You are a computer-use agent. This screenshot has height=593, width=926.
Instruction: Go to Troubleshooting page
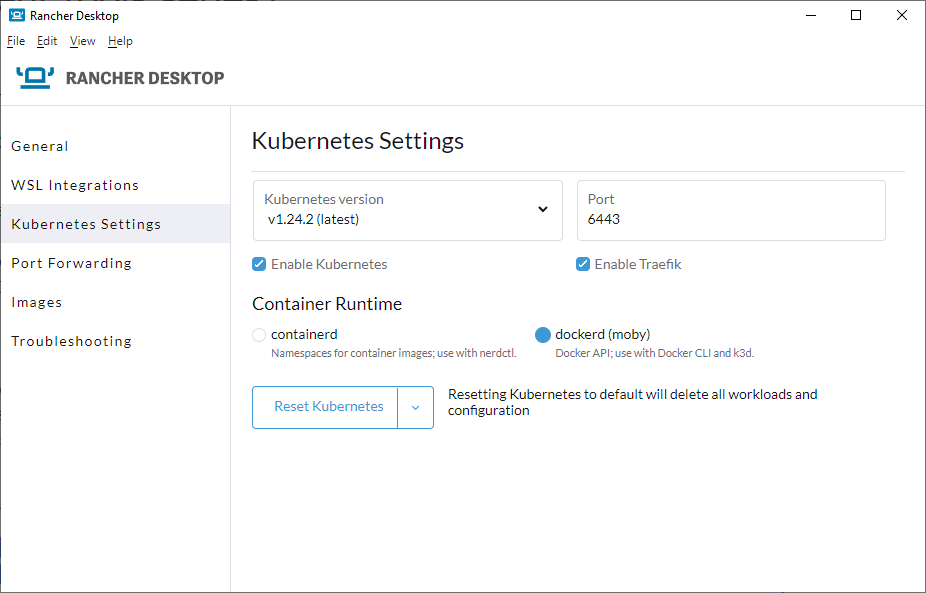point(116,341)
